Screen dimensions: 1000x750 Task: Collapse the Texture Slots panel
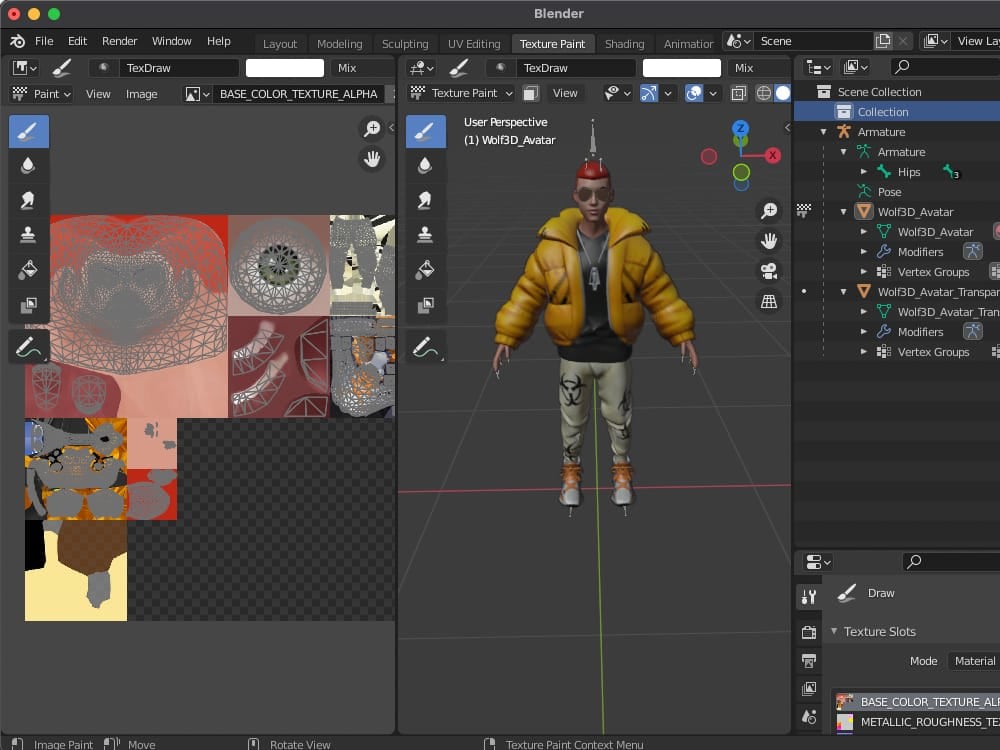click(834, 631)
